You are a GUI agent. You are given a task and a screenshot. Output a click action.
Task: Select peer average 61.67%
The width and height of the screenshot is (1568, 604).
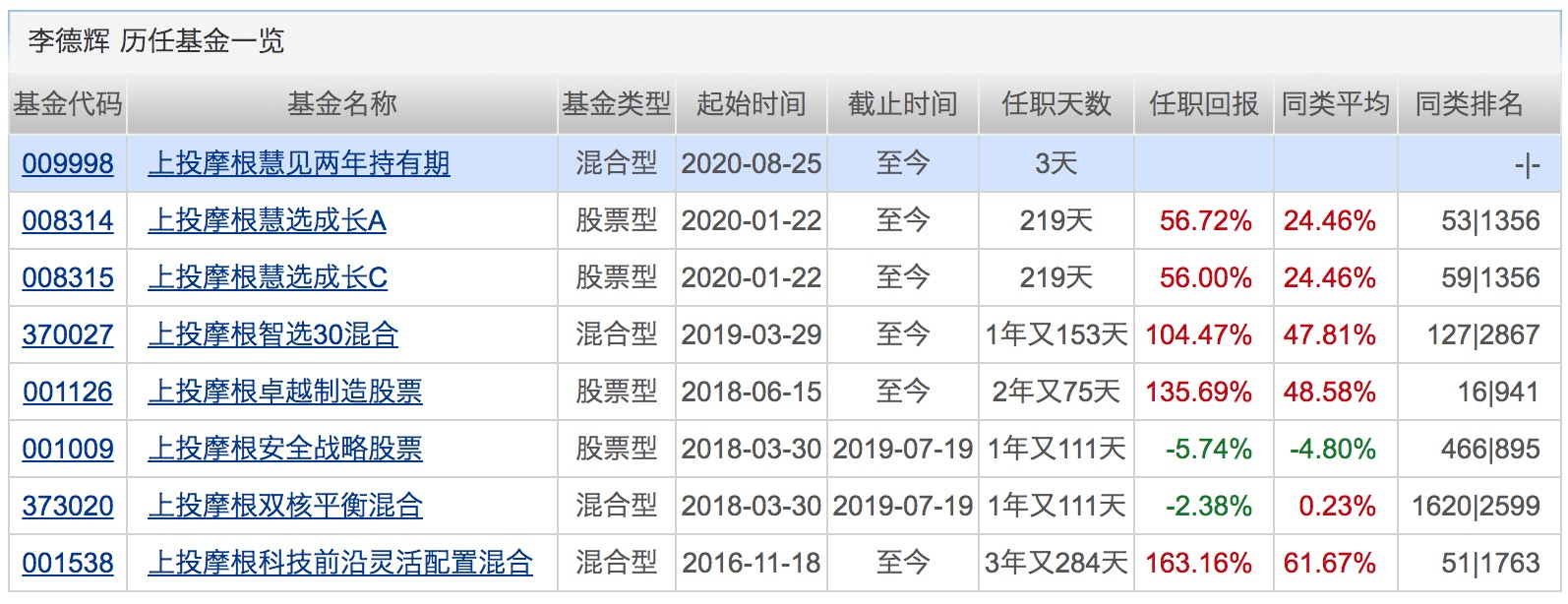coord(1330,563)
